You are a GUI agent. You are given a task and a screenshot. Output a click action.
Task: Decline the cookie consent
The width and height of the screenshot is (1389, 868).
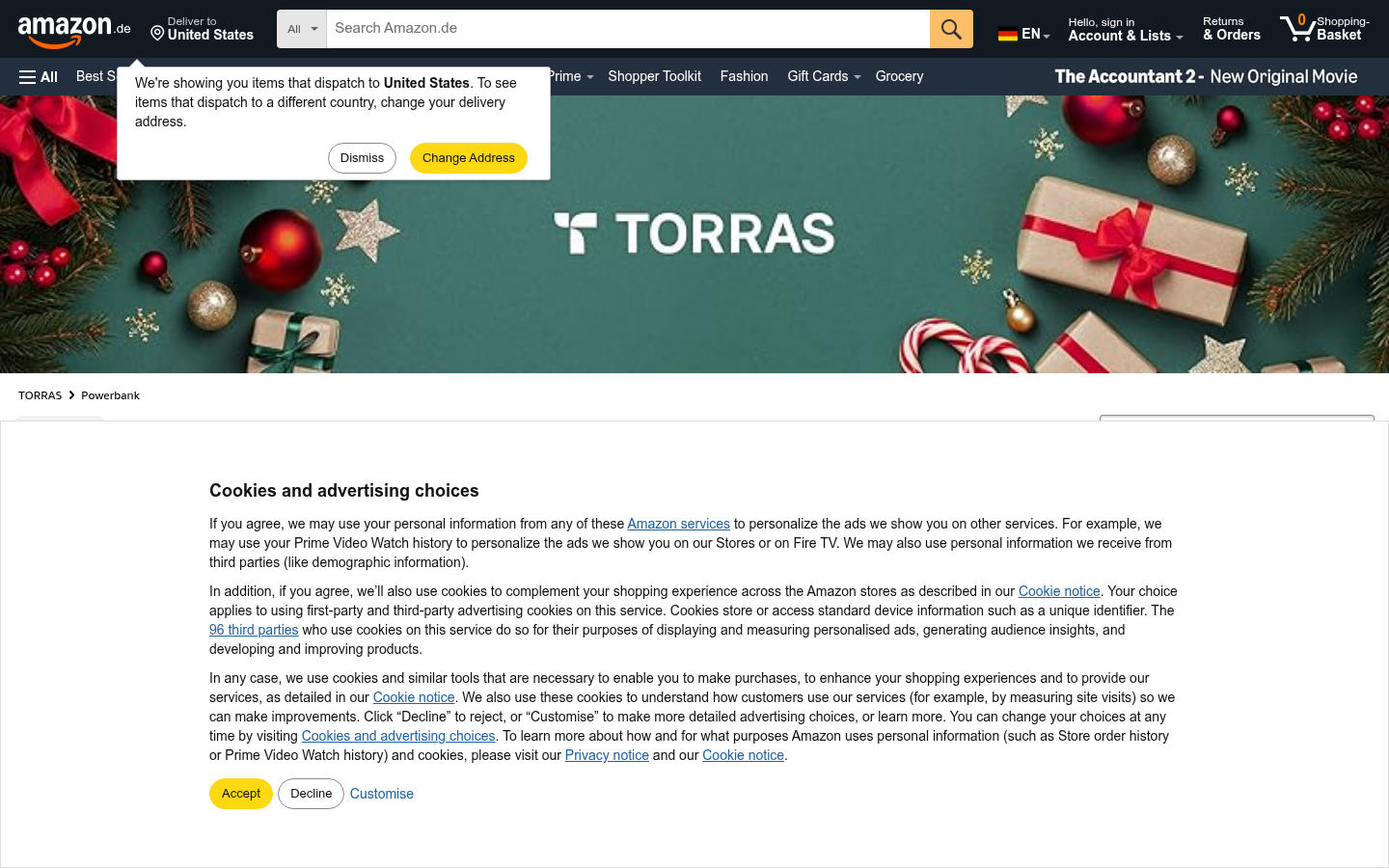[x=311, y=794]
